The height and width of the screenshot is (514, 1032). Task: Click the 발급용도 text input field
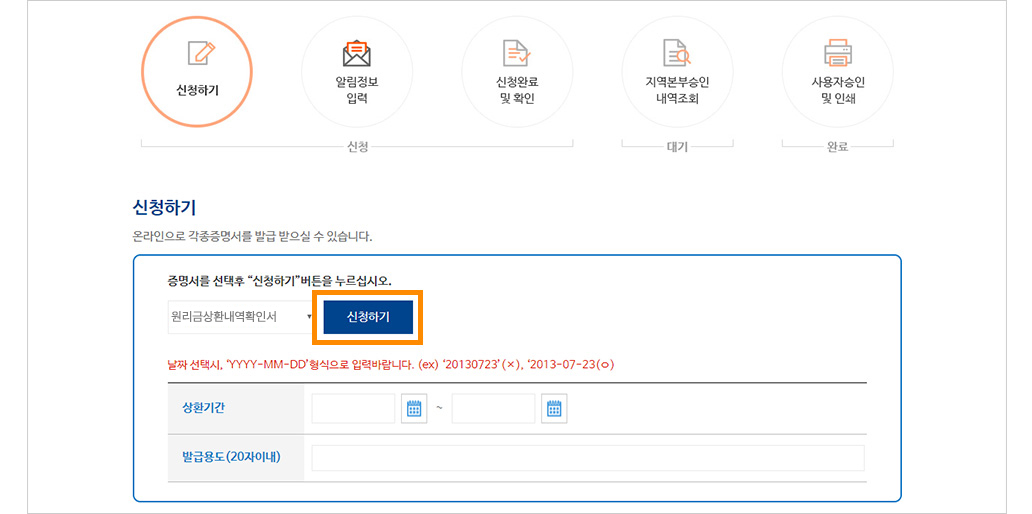pos(588,458)
